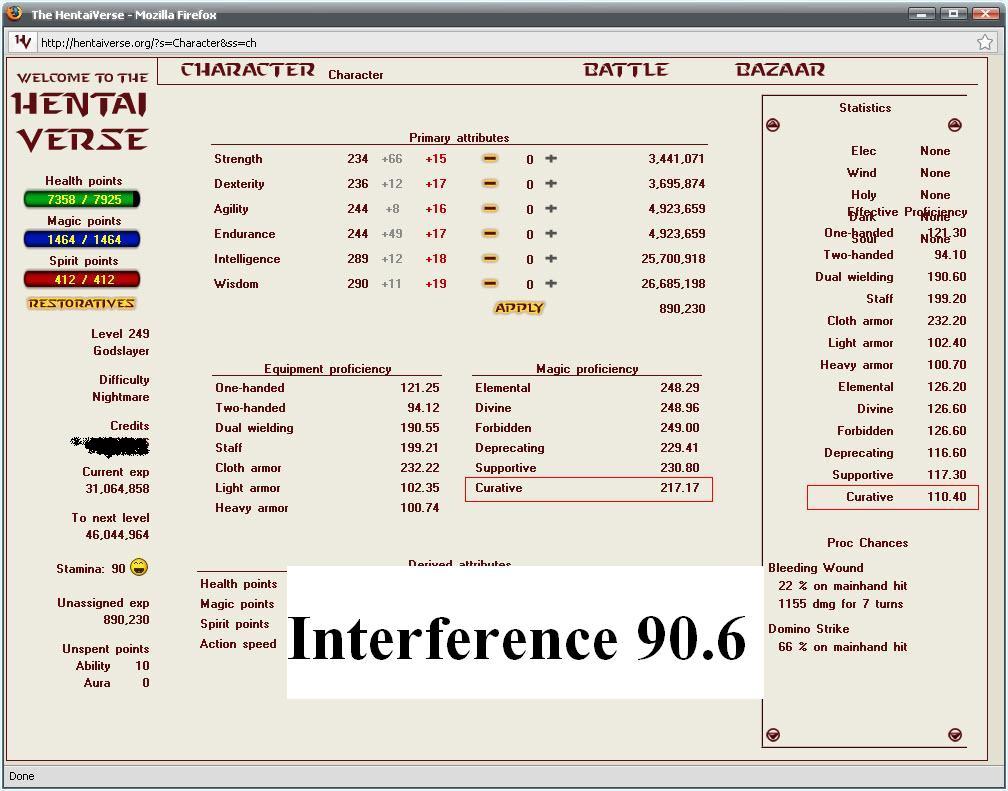Screen dimensions: 1008x791
Task: Click the left down-arrow below the Statistics panel
Action: tap(773, 734)
